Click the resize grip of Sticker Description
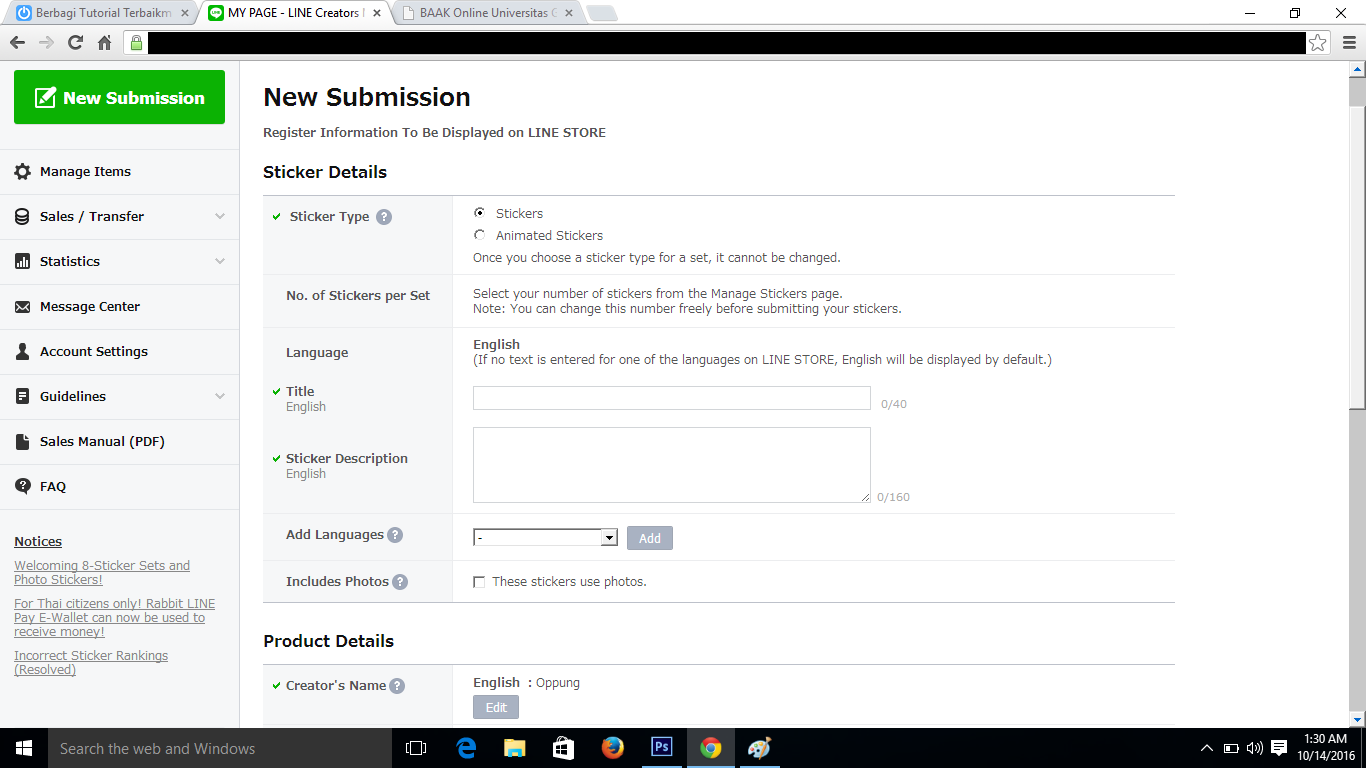 click(865, 497)
